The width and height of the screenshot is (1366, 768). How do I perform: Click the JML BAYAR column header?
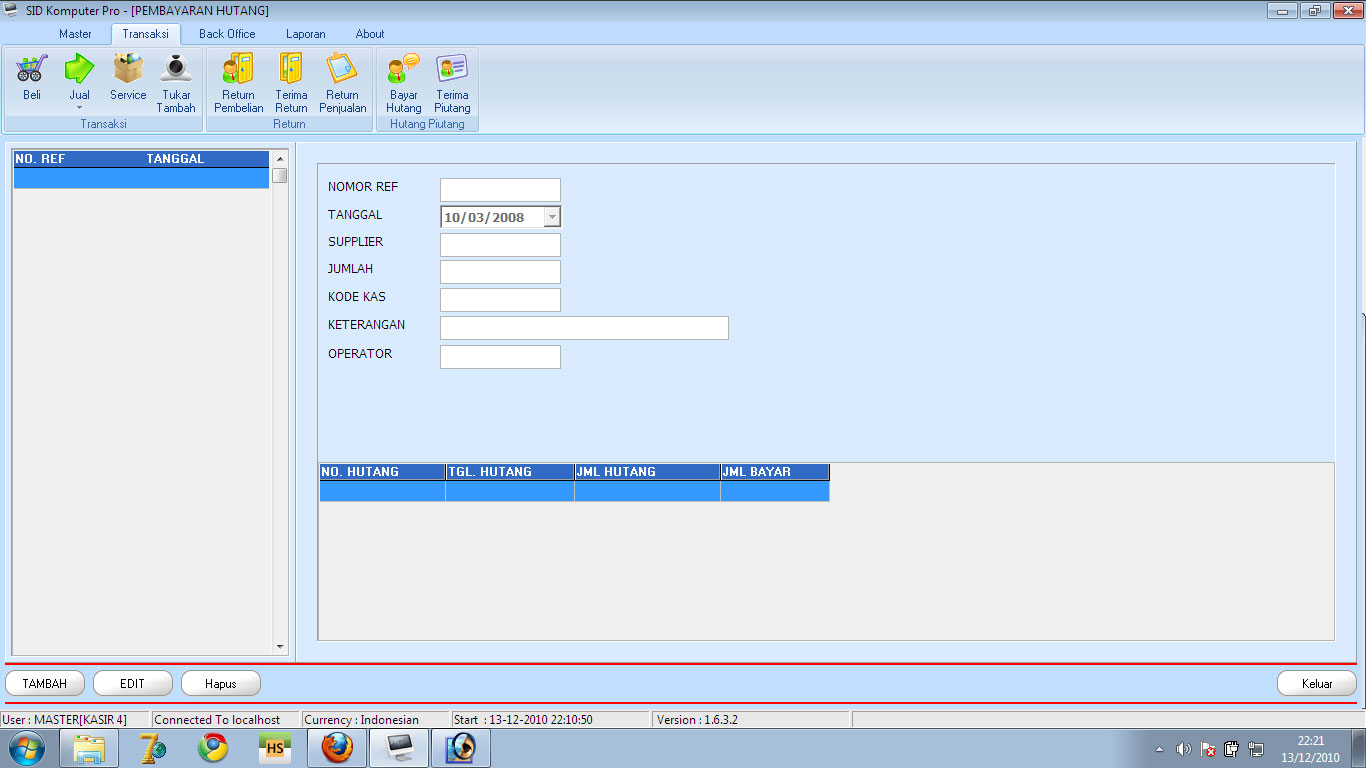(775, 472)
